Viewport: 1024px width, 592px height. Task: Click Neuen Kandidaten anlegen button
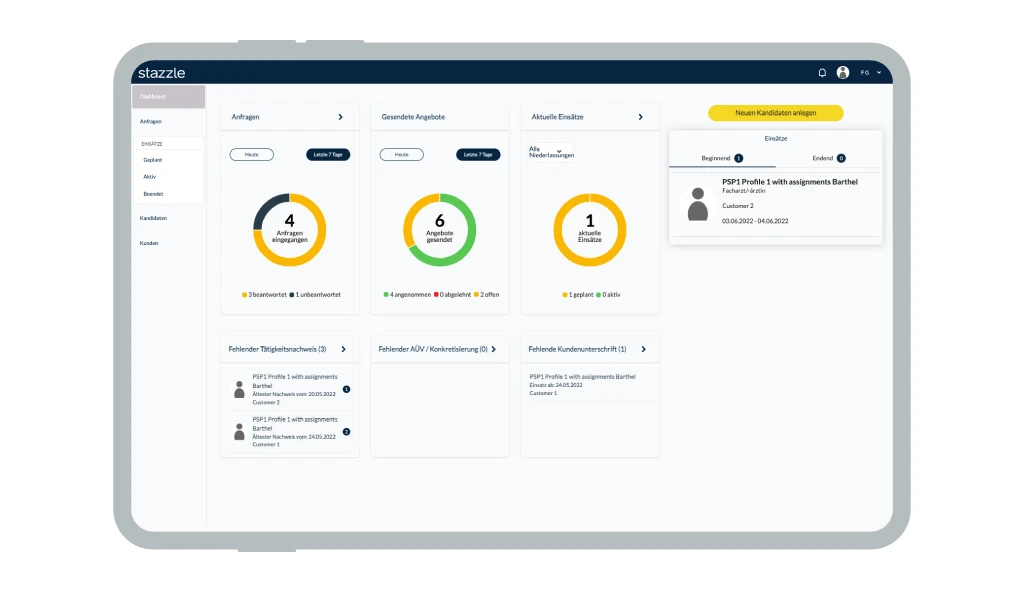coord(776,113)
